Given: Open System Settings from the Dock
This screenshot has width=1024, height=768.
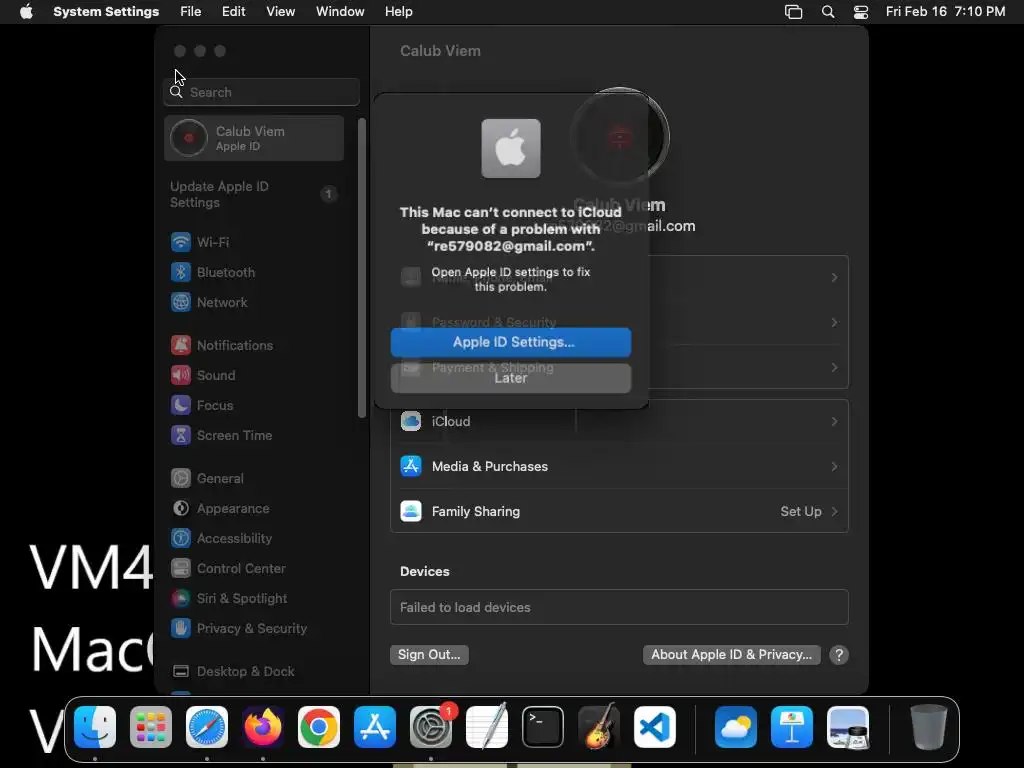Looking at the screenshot, I should [x=431, y=727].
